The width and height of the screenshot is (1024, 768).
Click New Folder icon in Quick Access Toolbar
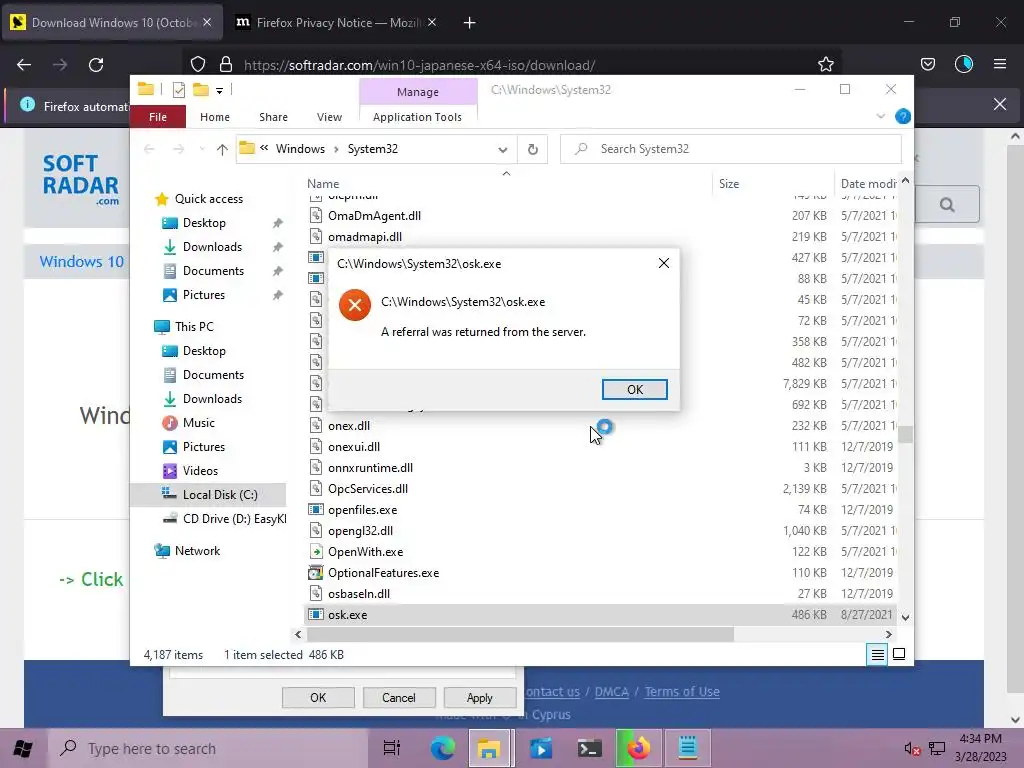(x=200, y=89)
